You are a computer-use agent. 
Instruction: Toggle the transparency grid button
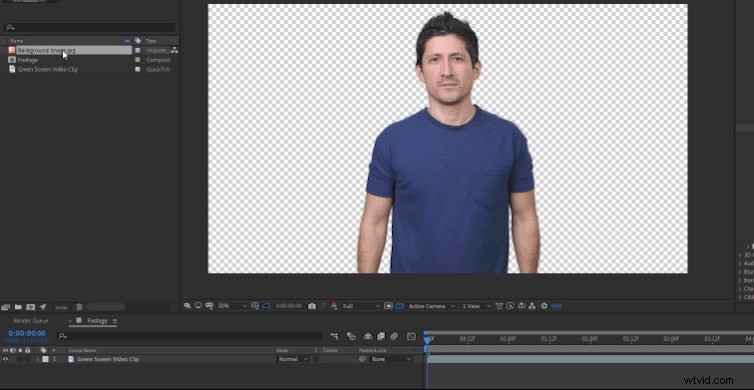pos(400,306)
